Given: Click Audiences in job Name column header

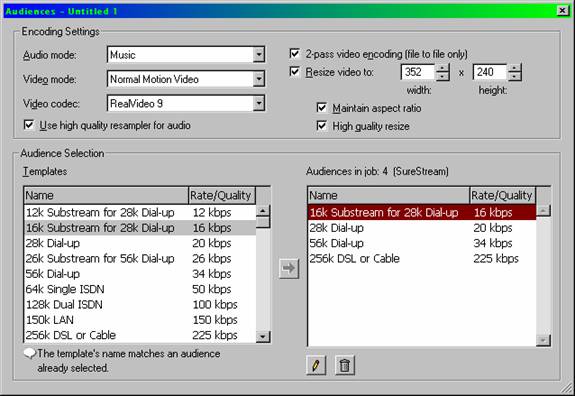Looking at the screenshot, I should pos(389,195).
